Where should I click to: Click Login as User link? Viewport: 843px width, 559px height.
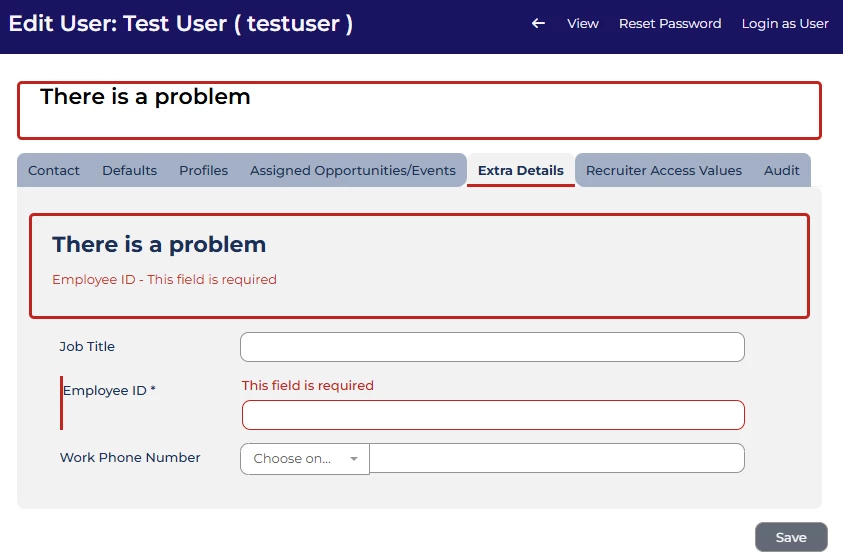[x=785, y=24]
